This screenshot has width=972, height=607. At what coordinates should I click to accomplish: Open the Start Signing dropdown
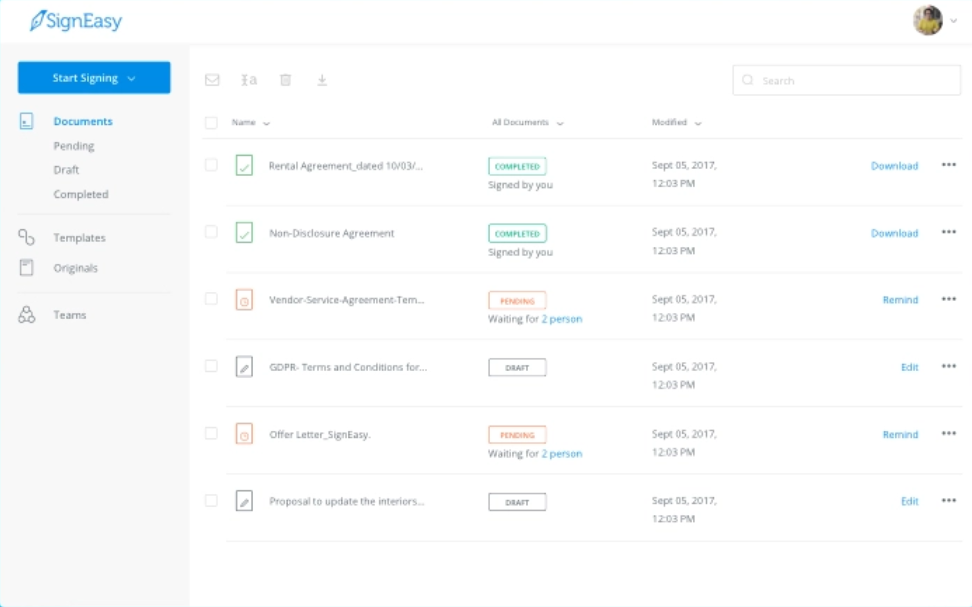[94, 78]
